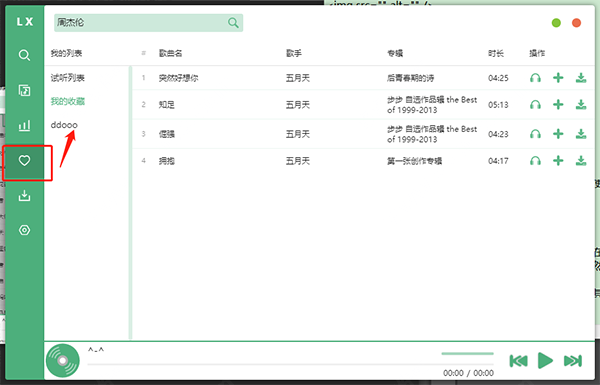Add 倔强 to a list with plus icon
Image resolution: width=600 pixels, height=385 pixels.
pyautogui.click(x=558, y=134)
